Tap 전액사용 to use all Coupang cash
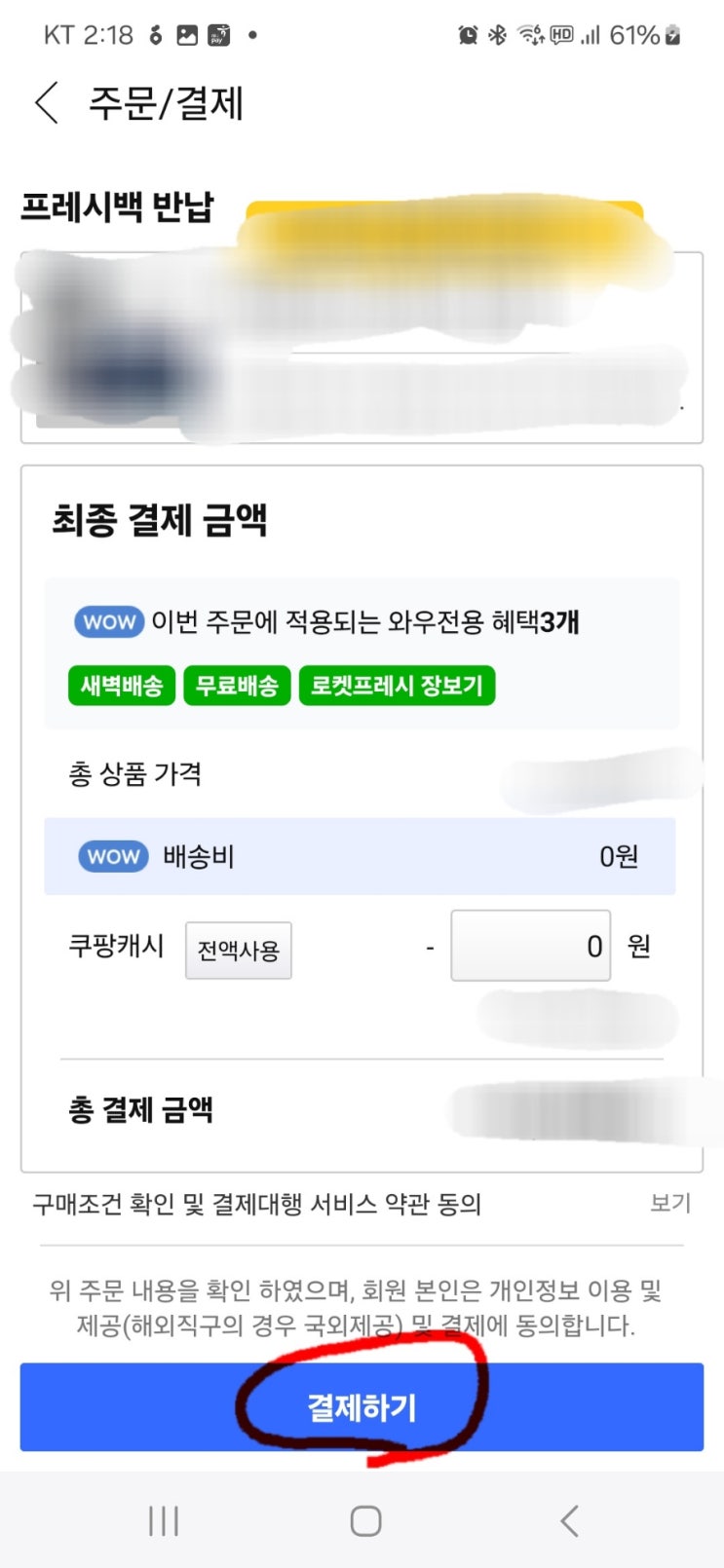724x1568 pixels. [x=239, y=950]
